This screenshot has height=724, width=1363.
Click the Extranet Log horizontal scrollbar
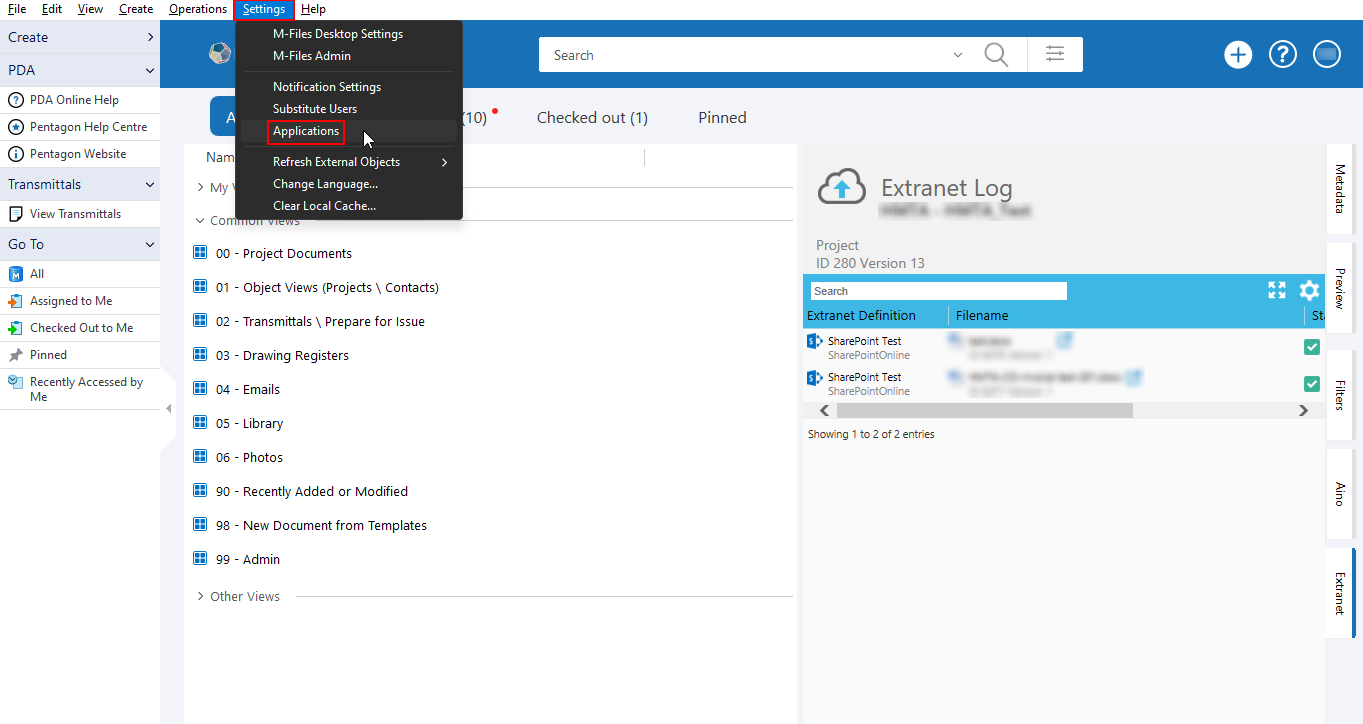(x=984, y=411)
